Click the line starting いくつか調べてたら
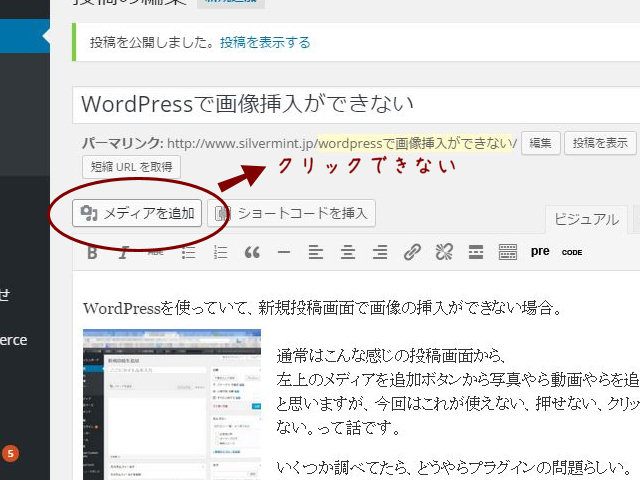 [454, 468]
